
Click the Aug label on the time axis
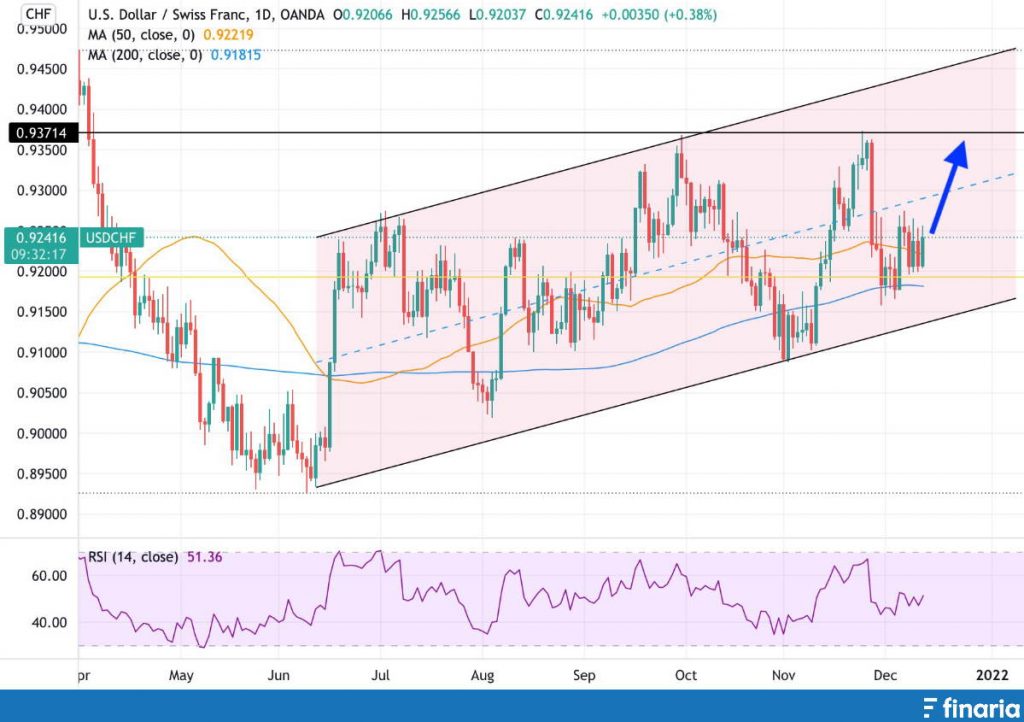(x=483, y=675)
